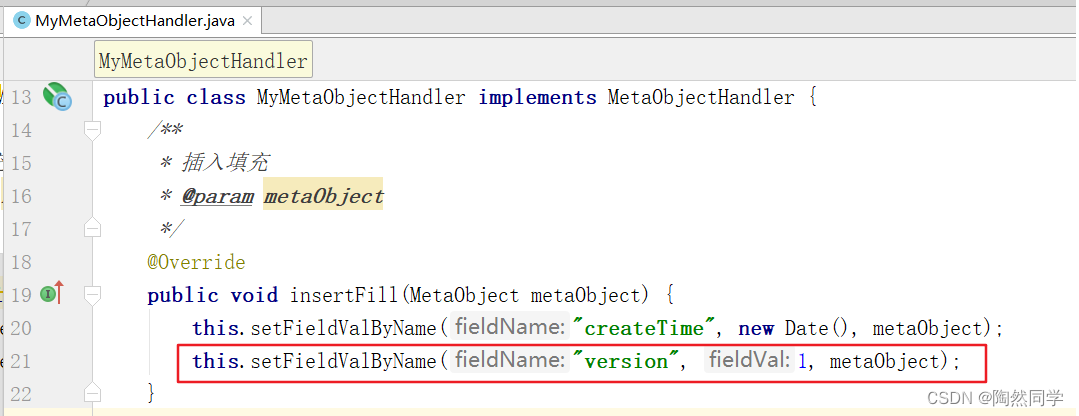The width and height of the screenshot is (1079, 416).
Task: Click the fieldName: parameter hint on line 20
Action: click(510, 328)
